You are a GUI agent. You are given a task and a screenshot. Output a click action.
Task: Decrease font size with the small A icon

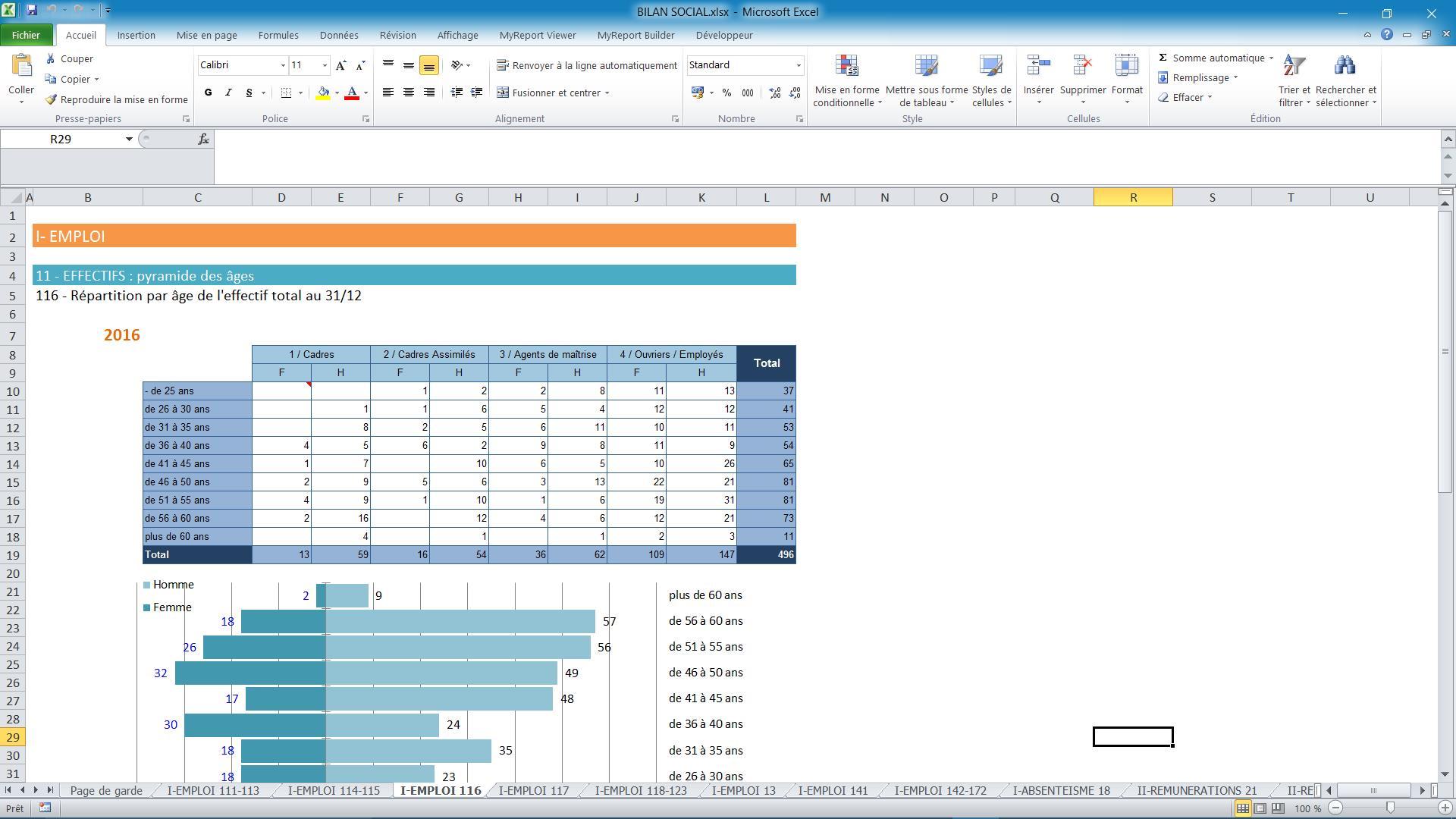pos(361,65)
